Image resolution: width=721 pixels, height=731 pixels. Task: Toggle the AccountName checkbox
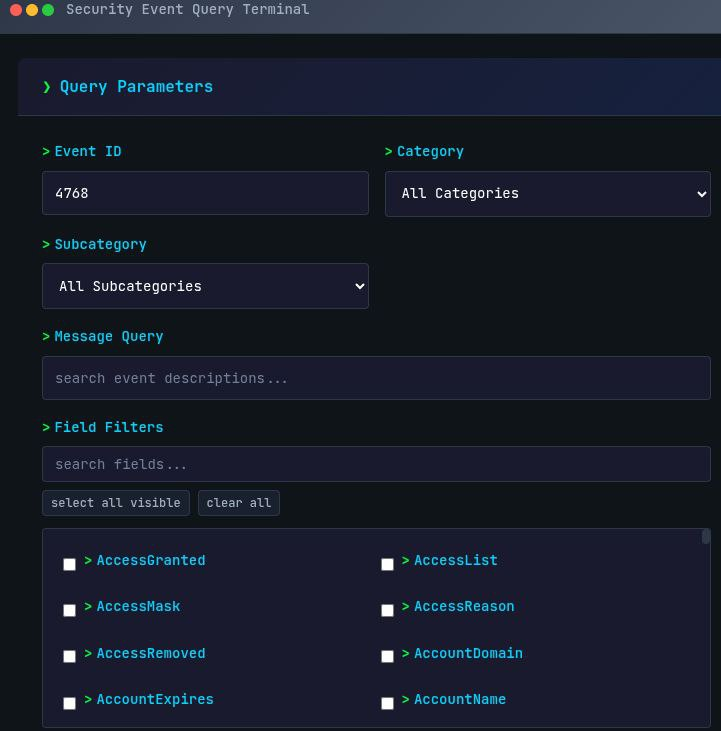tap(387, 703)
